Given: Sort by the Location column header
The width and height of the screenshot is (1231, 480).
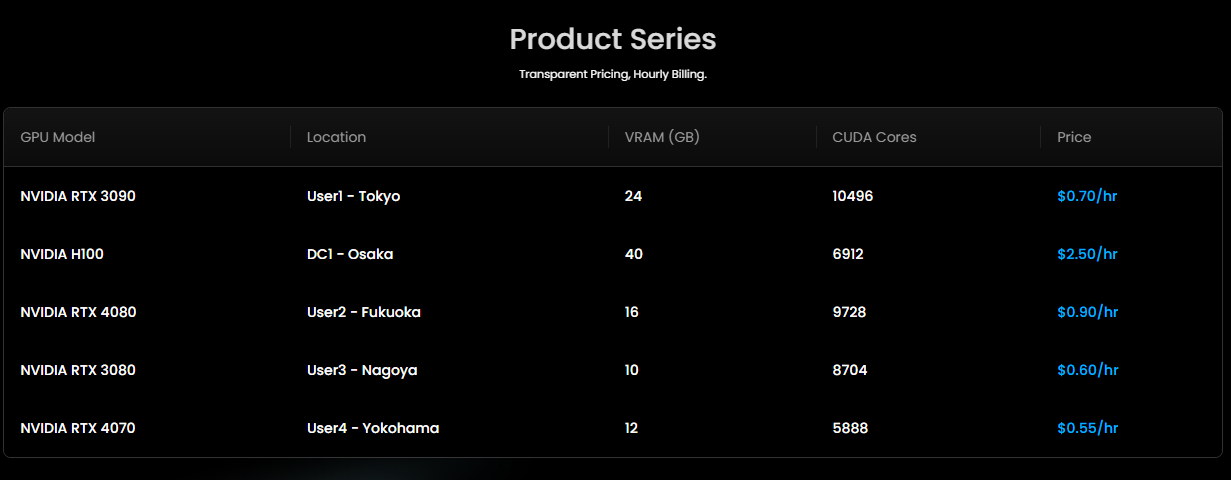Looking at the screenshot, I should click(x=336, y=137).
